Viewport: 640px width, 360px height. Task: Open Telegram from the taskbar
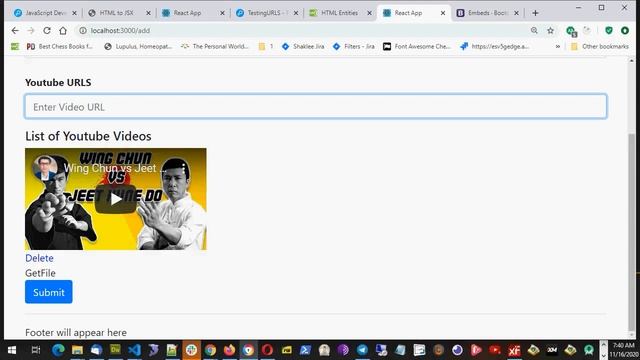point(362,350)
